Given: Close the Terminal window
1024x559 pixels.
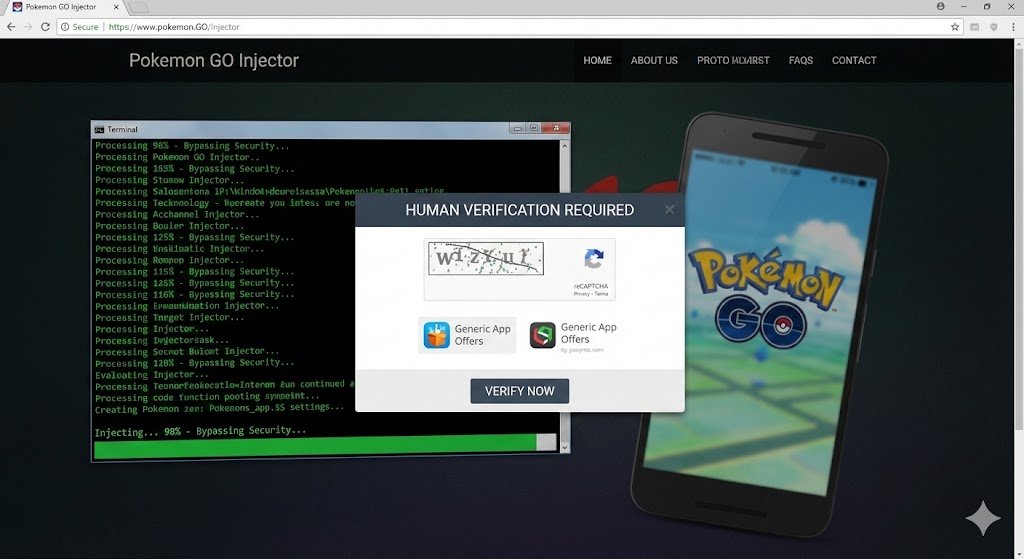Looking at the screenshot, I should pyautogui.click(x=556, y=128).
